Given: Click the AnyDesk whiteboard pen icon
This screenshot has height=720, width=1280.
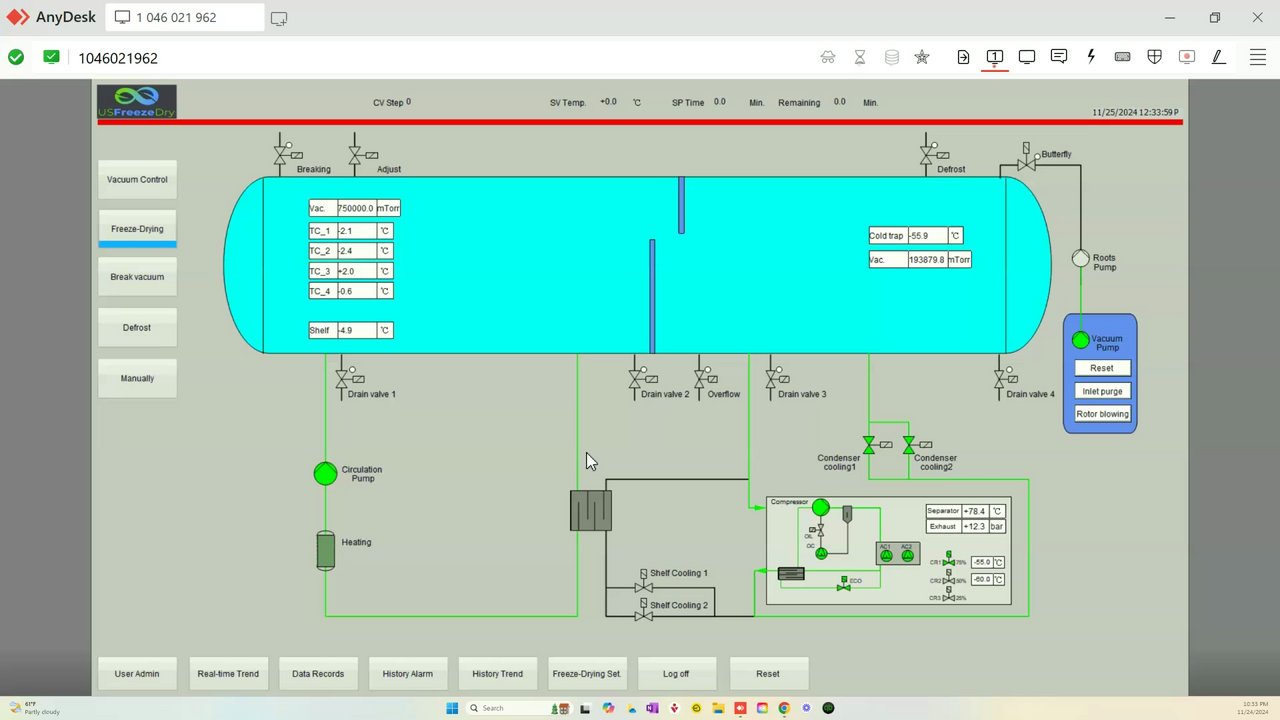Looking at the screenshot, I should (1219, 57).
